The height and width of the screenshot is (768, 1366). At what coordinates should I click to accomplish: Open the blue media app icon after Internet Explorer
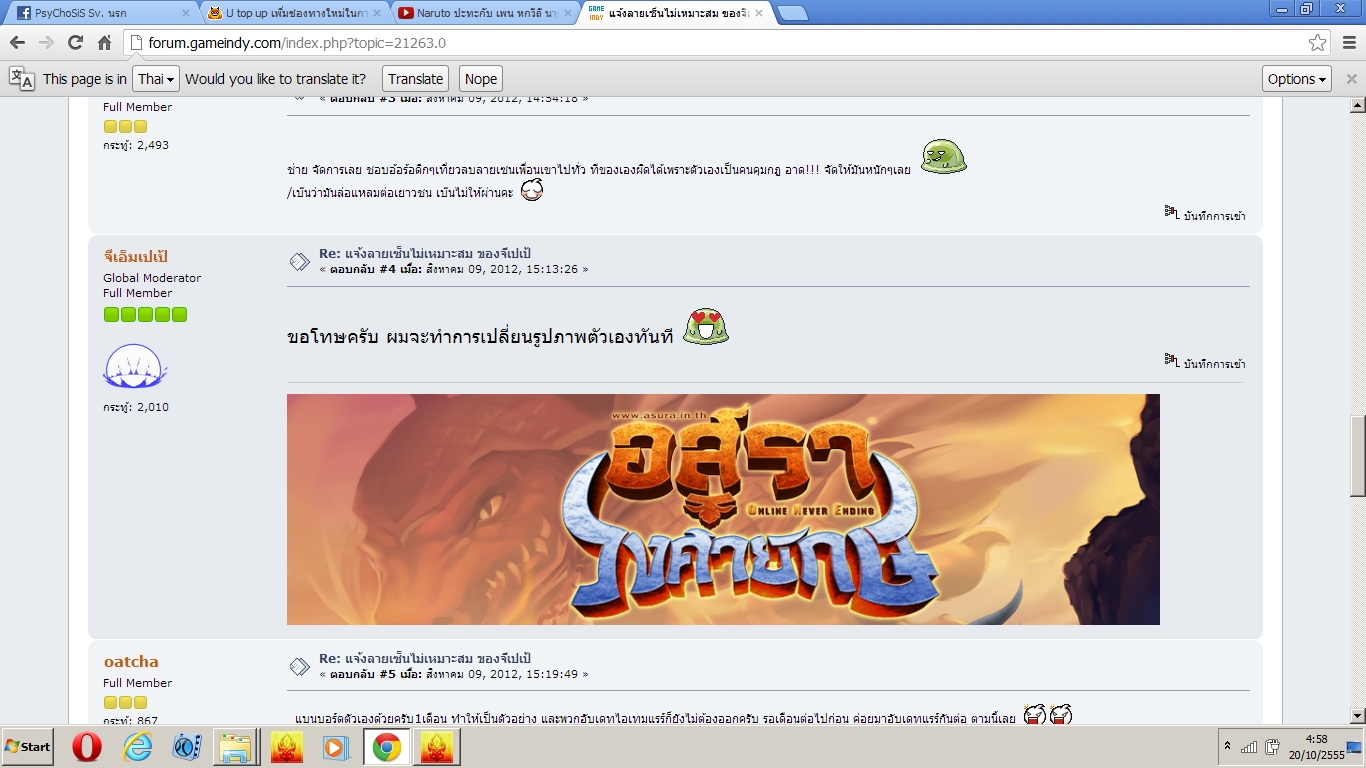pos(187,747)
